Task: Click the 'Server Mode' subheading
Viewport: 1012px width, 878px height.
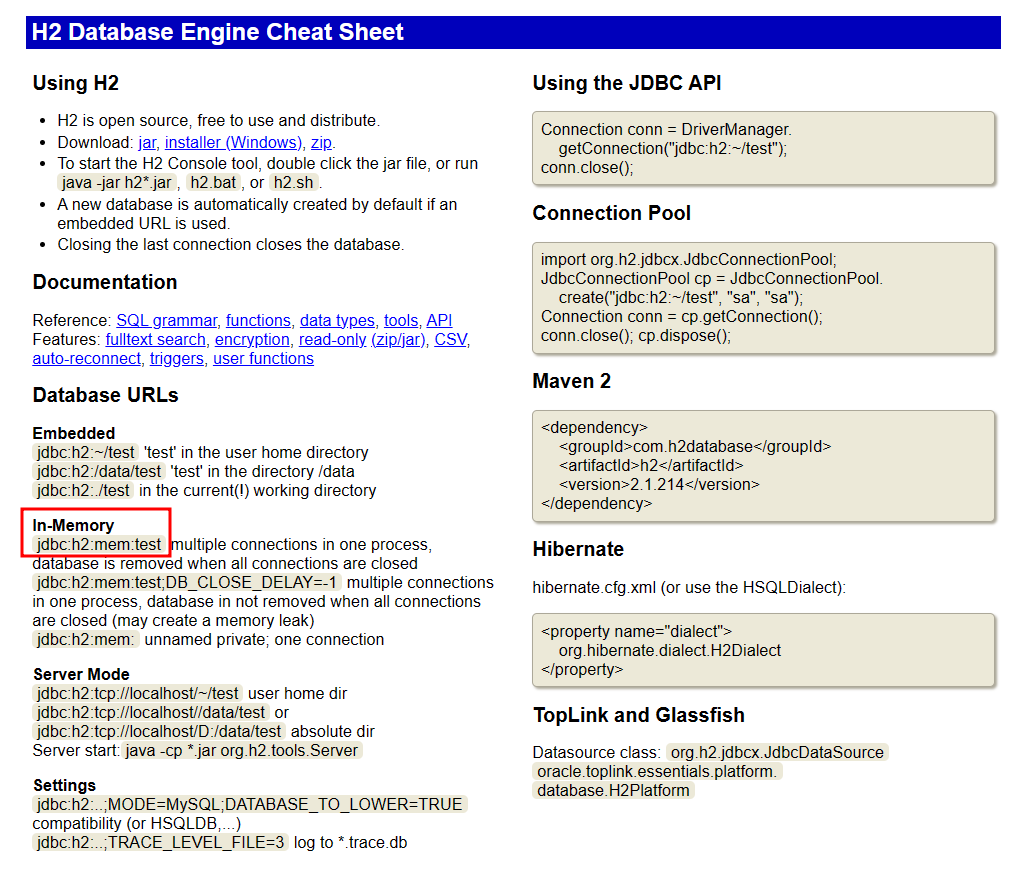Action: click(x=81, y=675)
